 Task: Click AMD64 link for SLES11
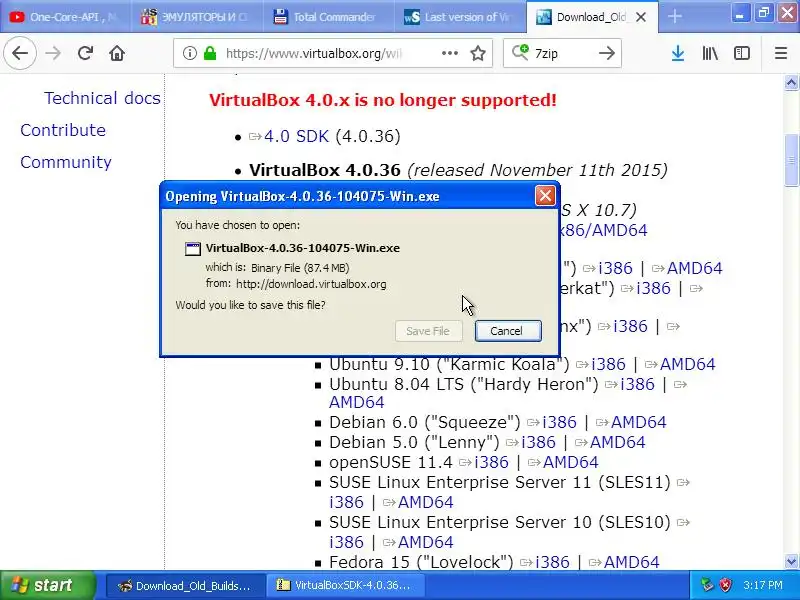tap(426, 502)
